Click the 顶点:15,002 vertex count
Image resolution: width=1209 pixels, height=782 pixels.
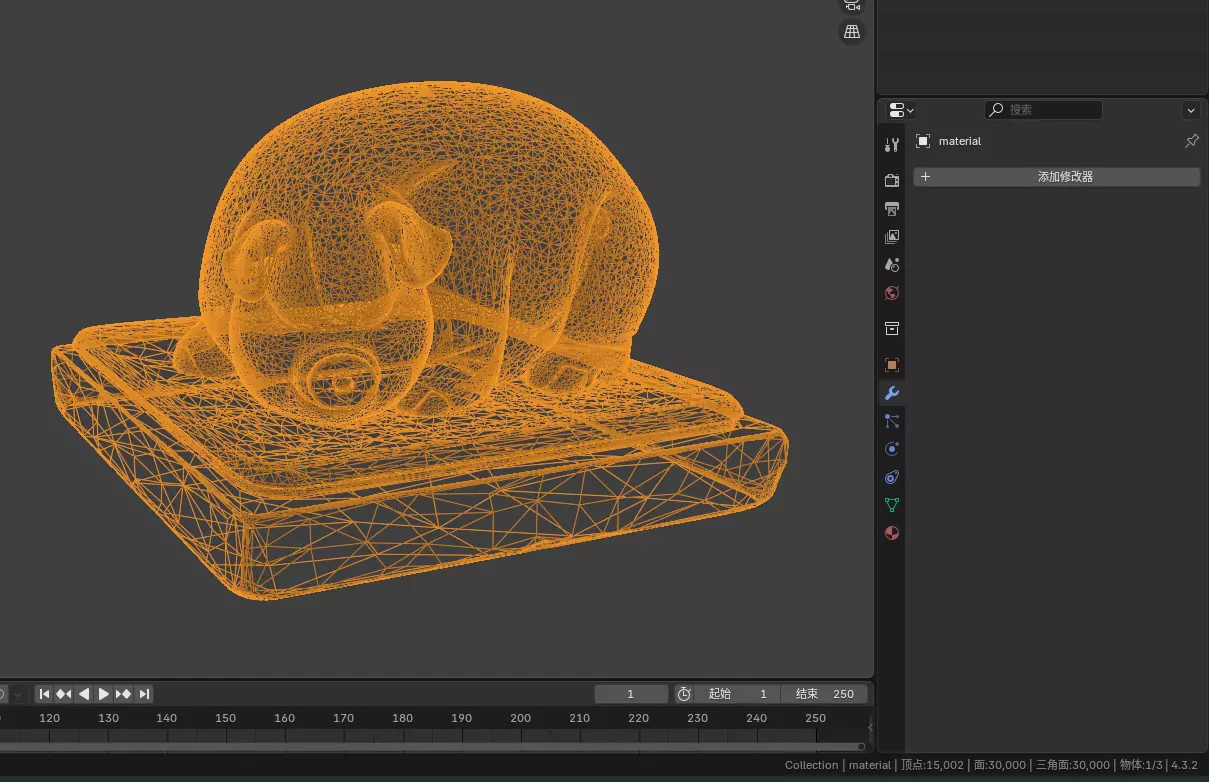click(931, 765)
